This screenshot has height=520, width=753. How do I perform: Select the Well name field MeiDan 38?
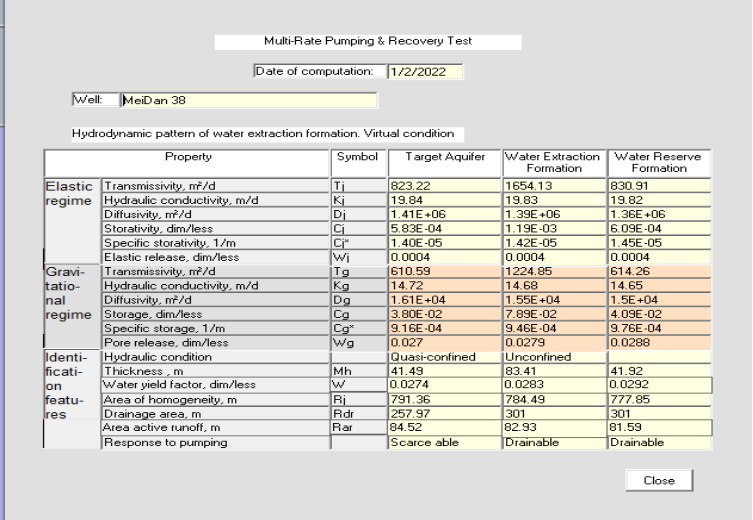pyautogui.click(x=249, y=100)
